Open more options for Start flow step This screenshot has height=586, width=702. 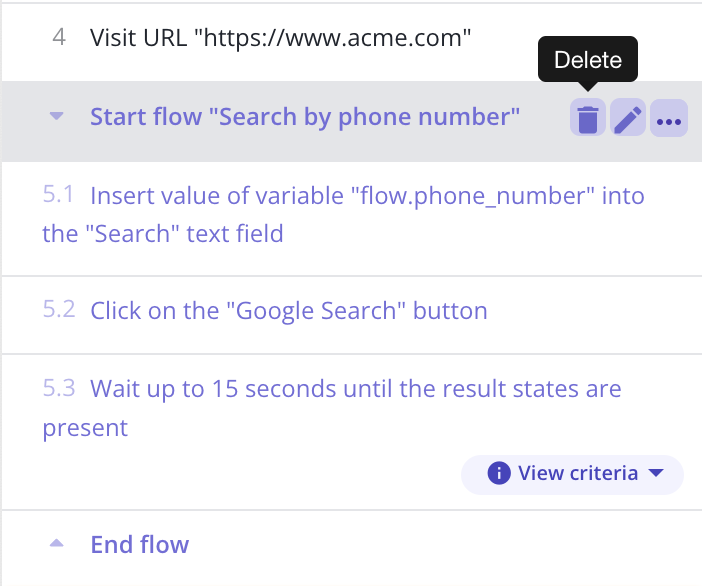tap(668, 120)
